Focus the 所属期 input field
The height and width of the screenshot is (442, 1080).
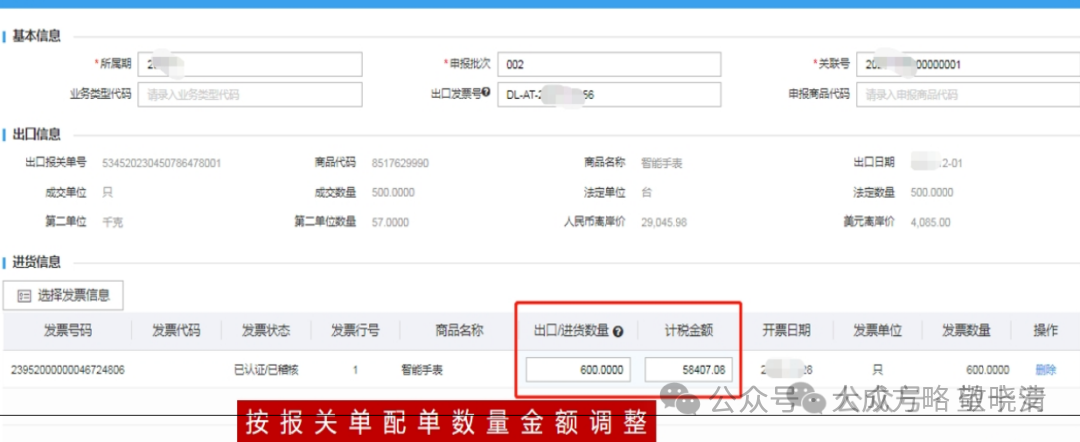click(x=250, y=65)
